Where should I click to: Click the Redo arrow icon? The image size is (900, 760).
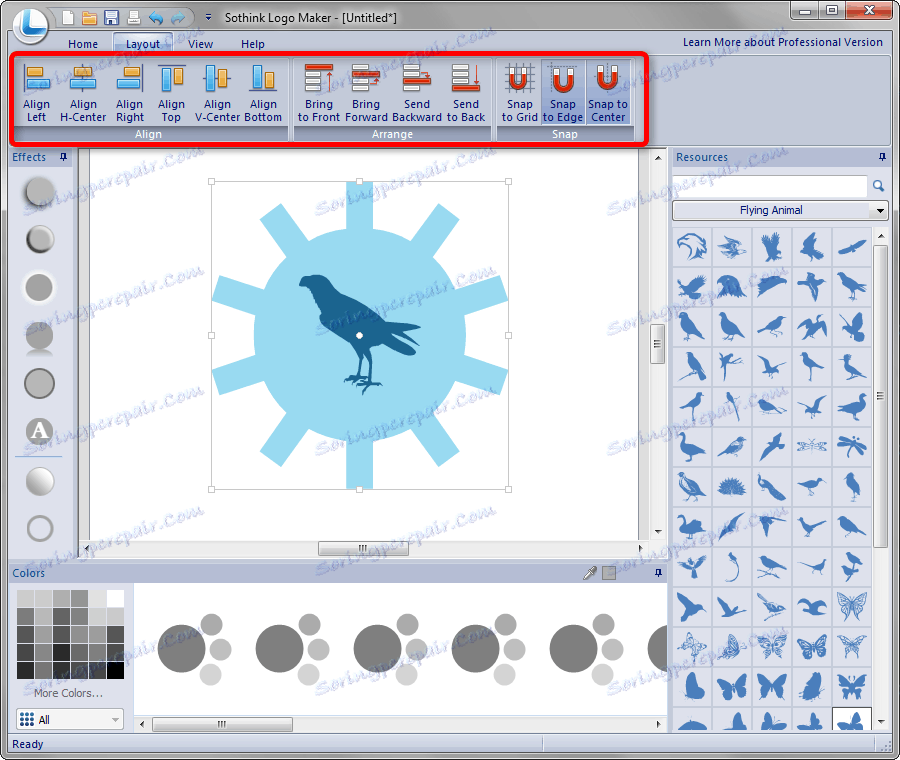tap(179, 18)
